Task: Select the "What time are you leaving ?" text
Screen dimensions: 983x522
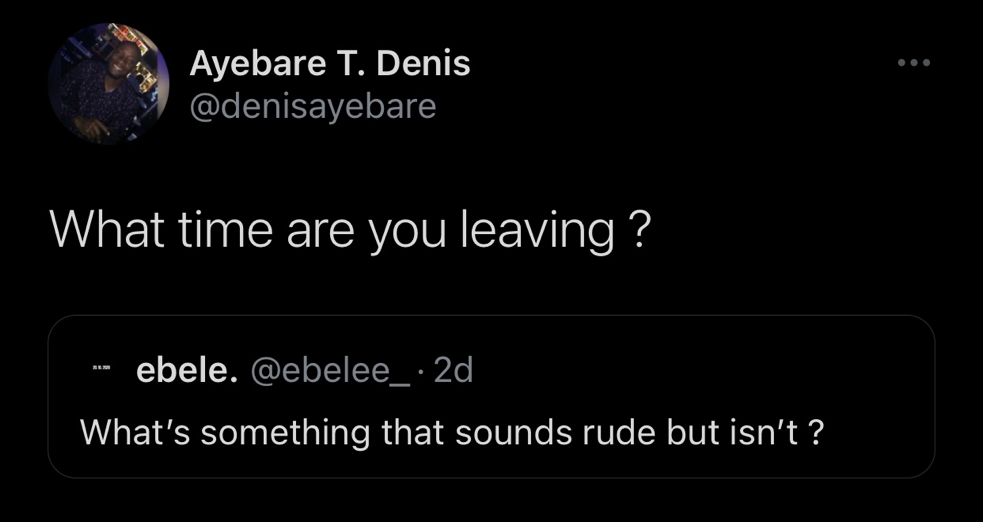Action: 349,232
